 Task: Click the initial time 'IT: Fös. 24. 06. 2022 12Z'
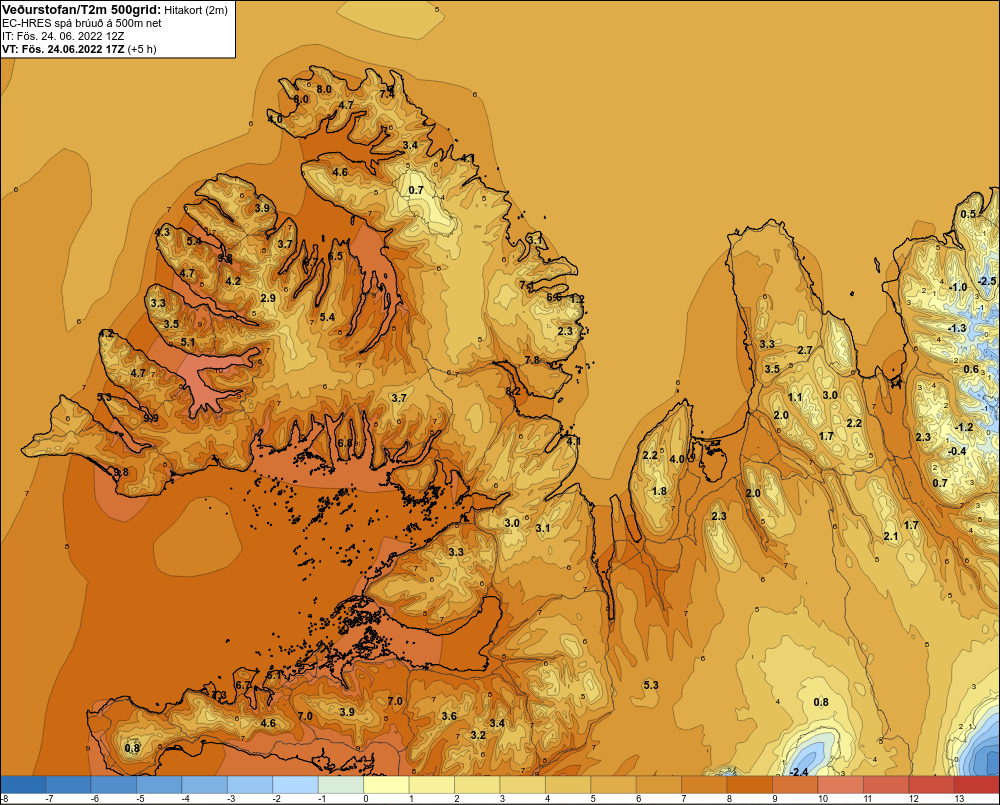pyautogui.click(x=63, y=36)
